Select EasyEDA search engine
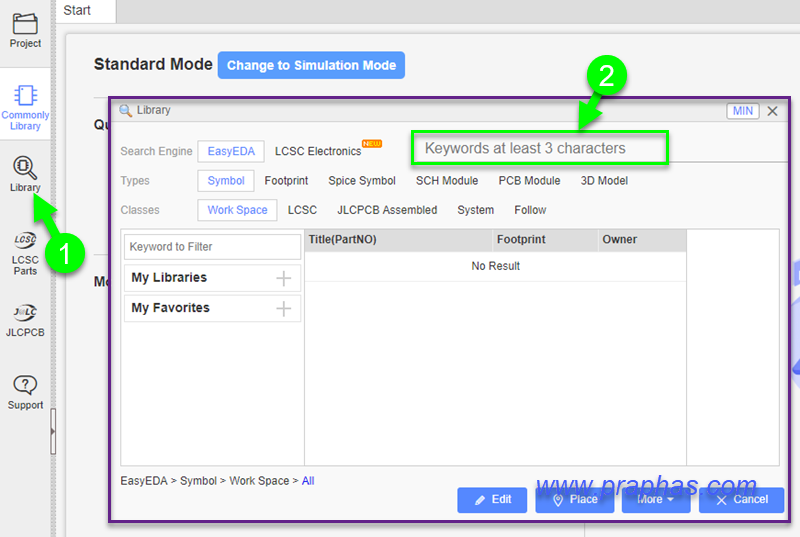 point(231,151)
